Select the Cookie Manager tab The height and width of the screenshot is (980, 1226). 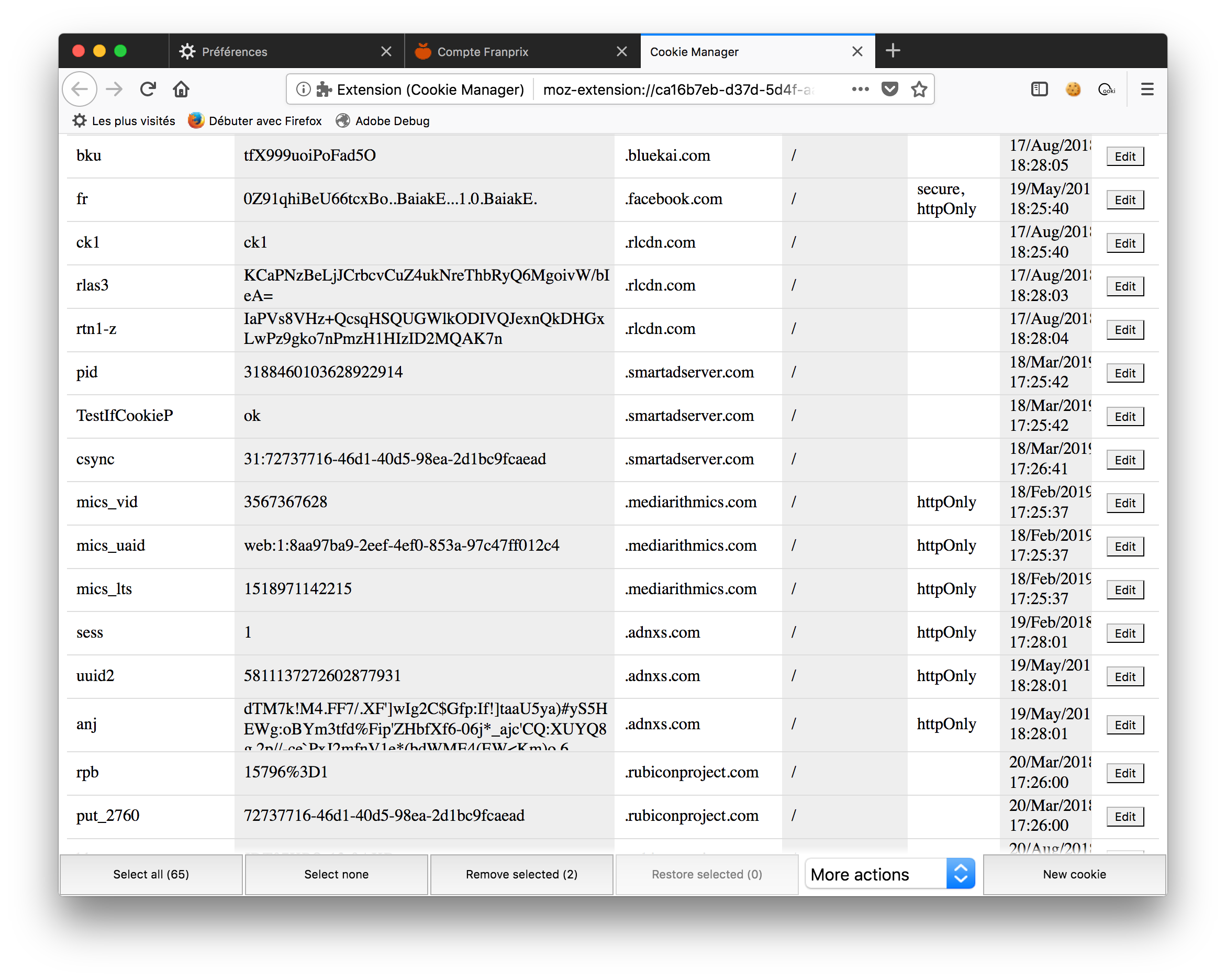point(757,52)
